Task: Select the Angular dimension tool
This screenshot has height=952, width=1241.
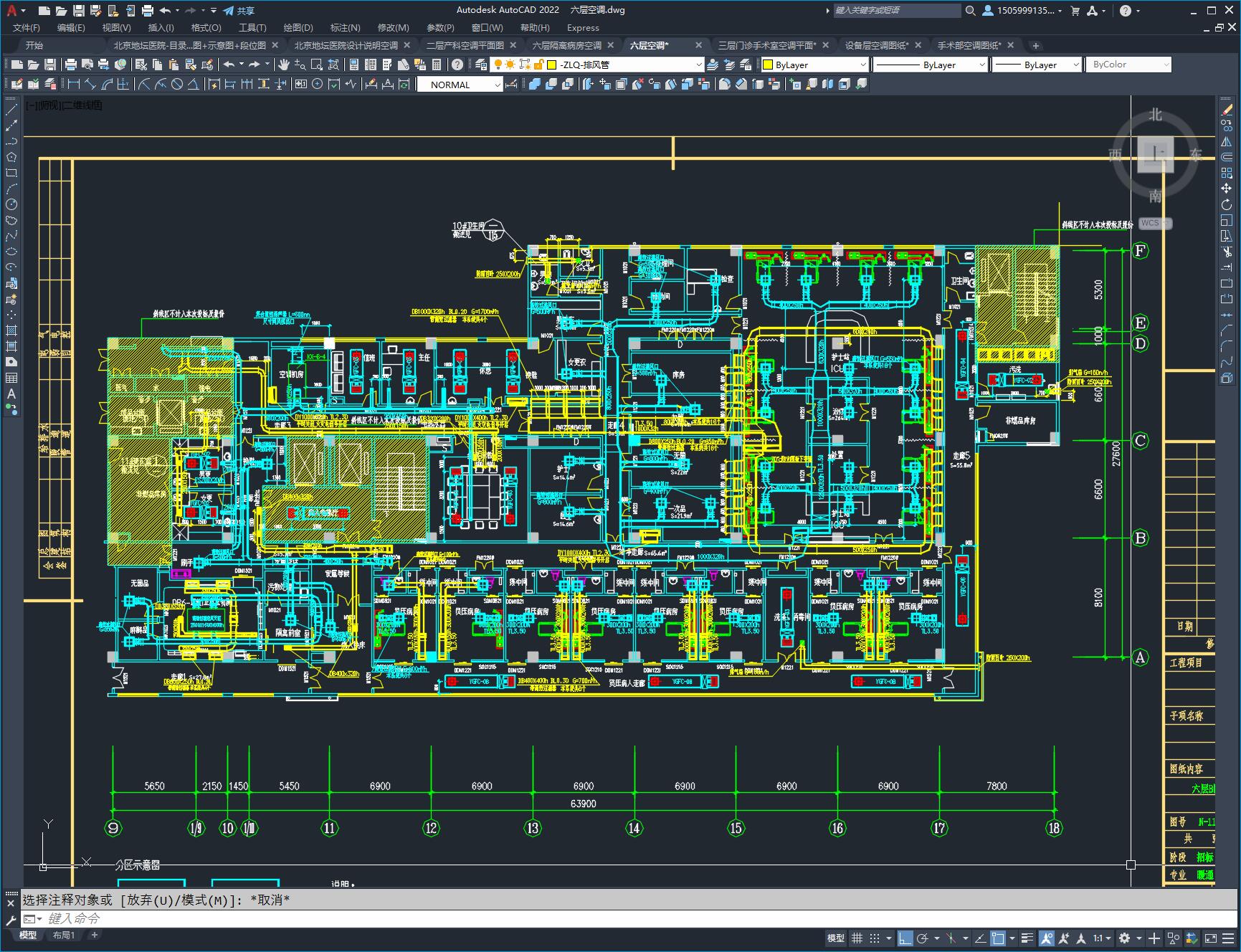Action: tap(193, 84)
